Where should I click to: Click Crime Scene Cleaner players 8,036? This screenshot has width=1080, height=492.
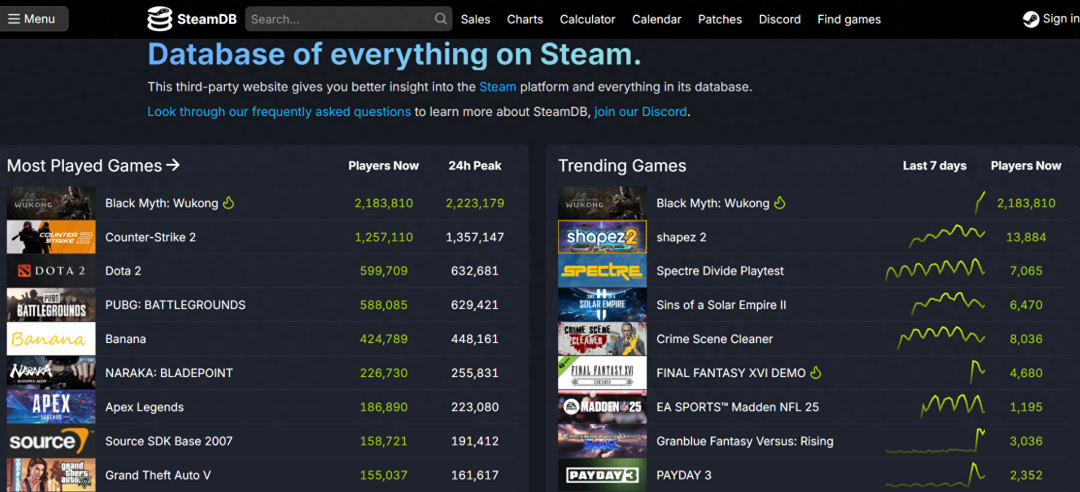tap(1026, 339)
